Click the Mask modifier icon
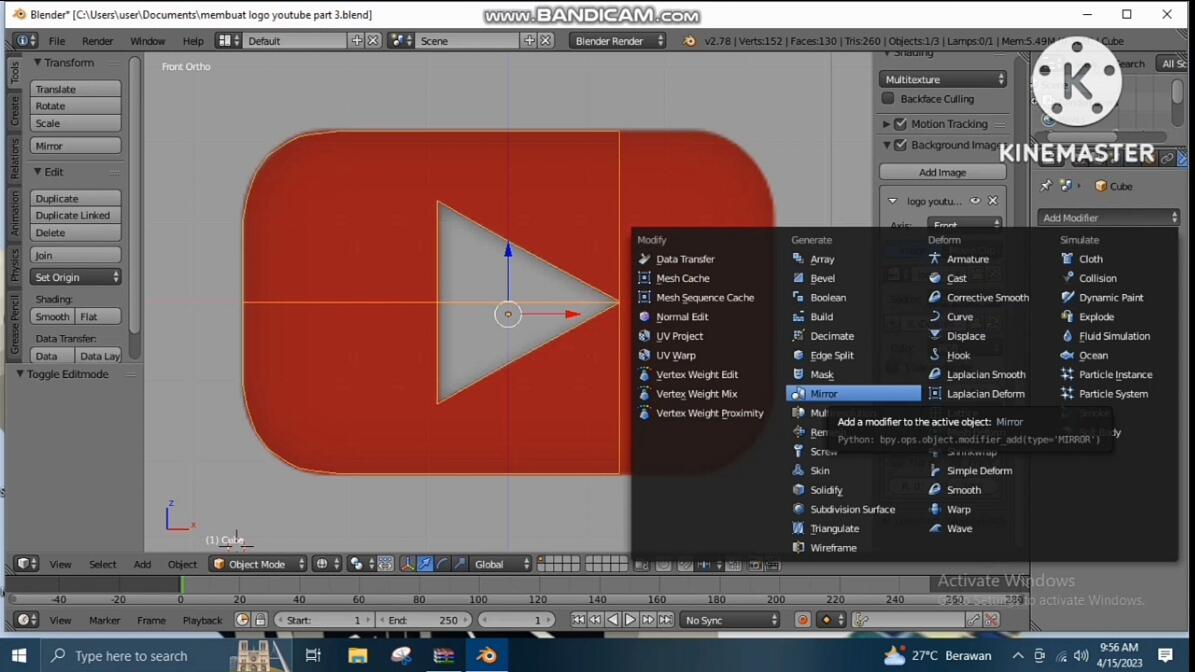Viewport: 1195px width, 672px height. (798, 374)
